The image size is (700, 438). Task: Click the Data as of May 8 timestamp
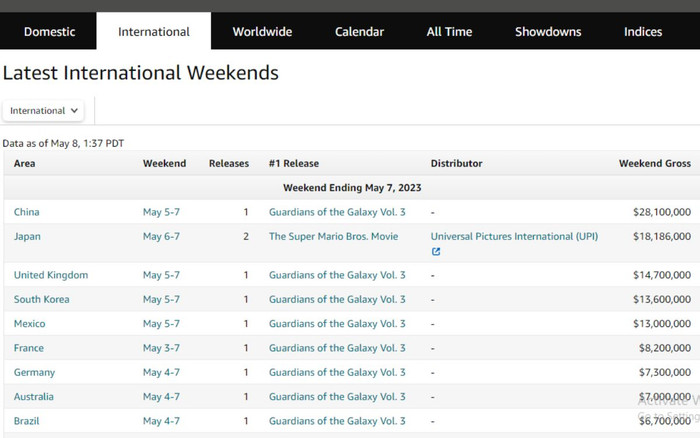(63, 143)
